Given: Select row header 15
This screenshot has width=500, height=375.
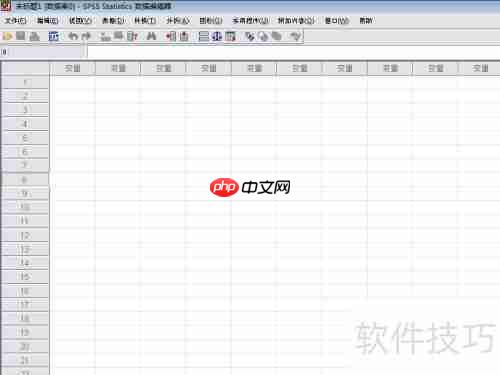Looking at the screenshot, I should coord(25,277).
